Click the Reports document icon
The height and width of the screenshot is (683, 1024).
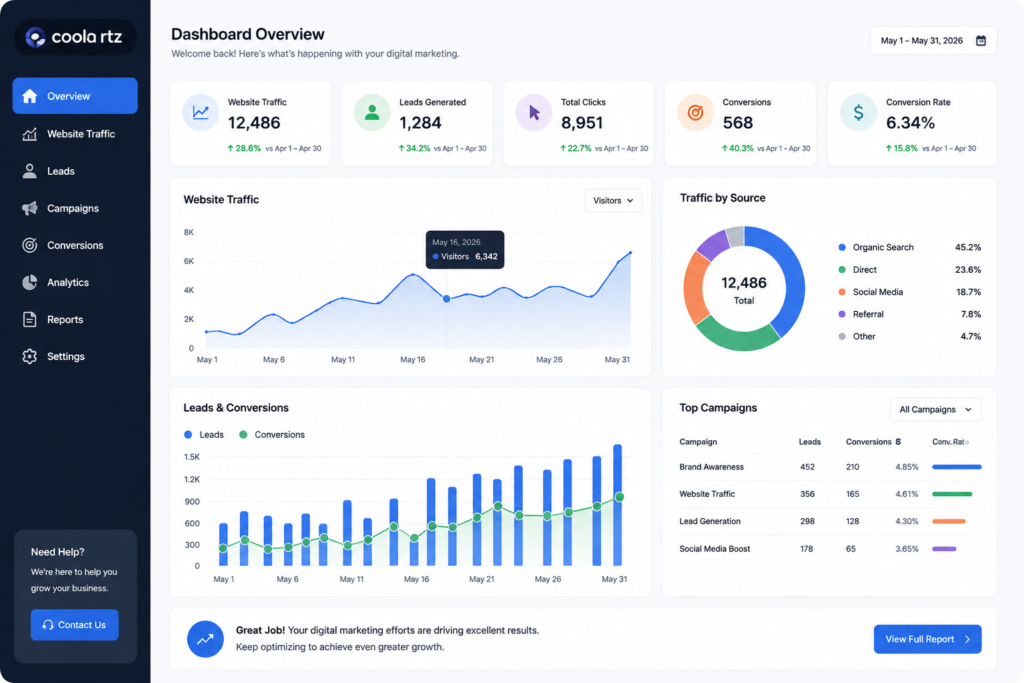29,319
